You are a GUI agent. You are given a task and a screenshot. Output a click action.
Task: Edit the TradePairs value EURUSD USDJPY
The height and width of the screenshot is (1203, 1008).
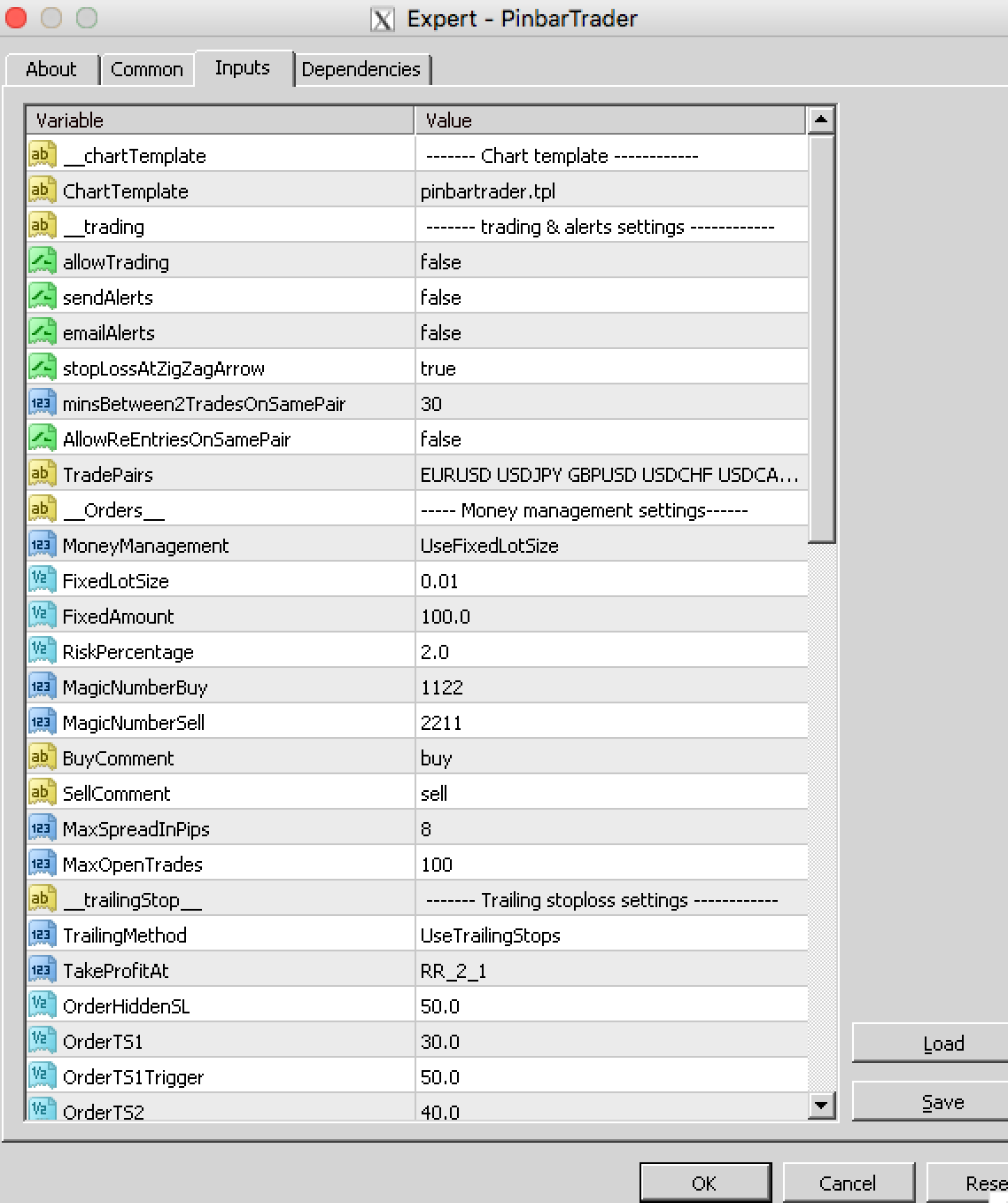(611, 474)
